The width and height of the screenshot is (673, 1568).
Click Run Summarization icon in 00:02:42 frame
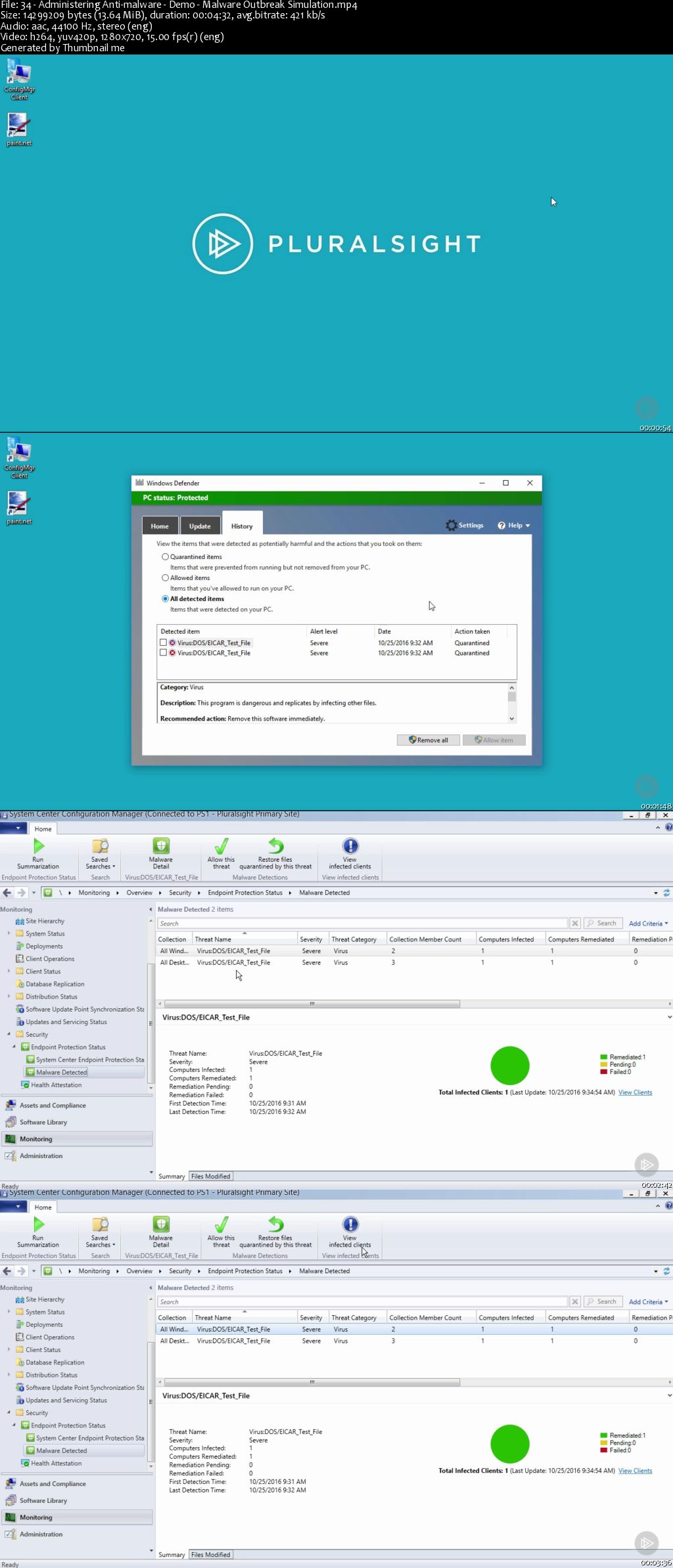38,846
